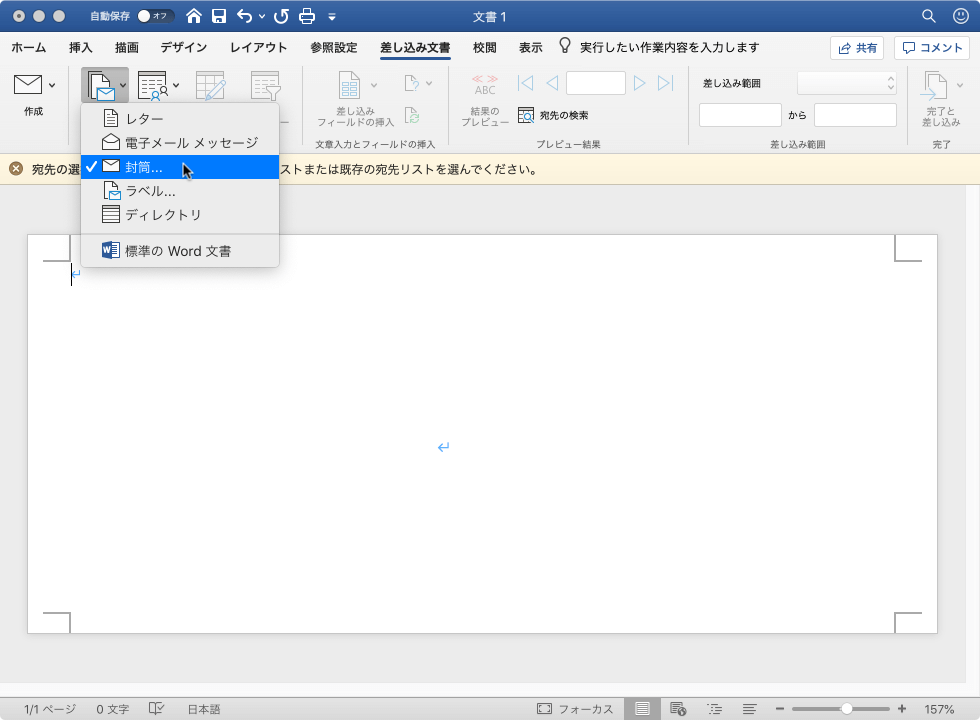Open spelling check status bar icon

pyautogui.click(x=156, y=709)
